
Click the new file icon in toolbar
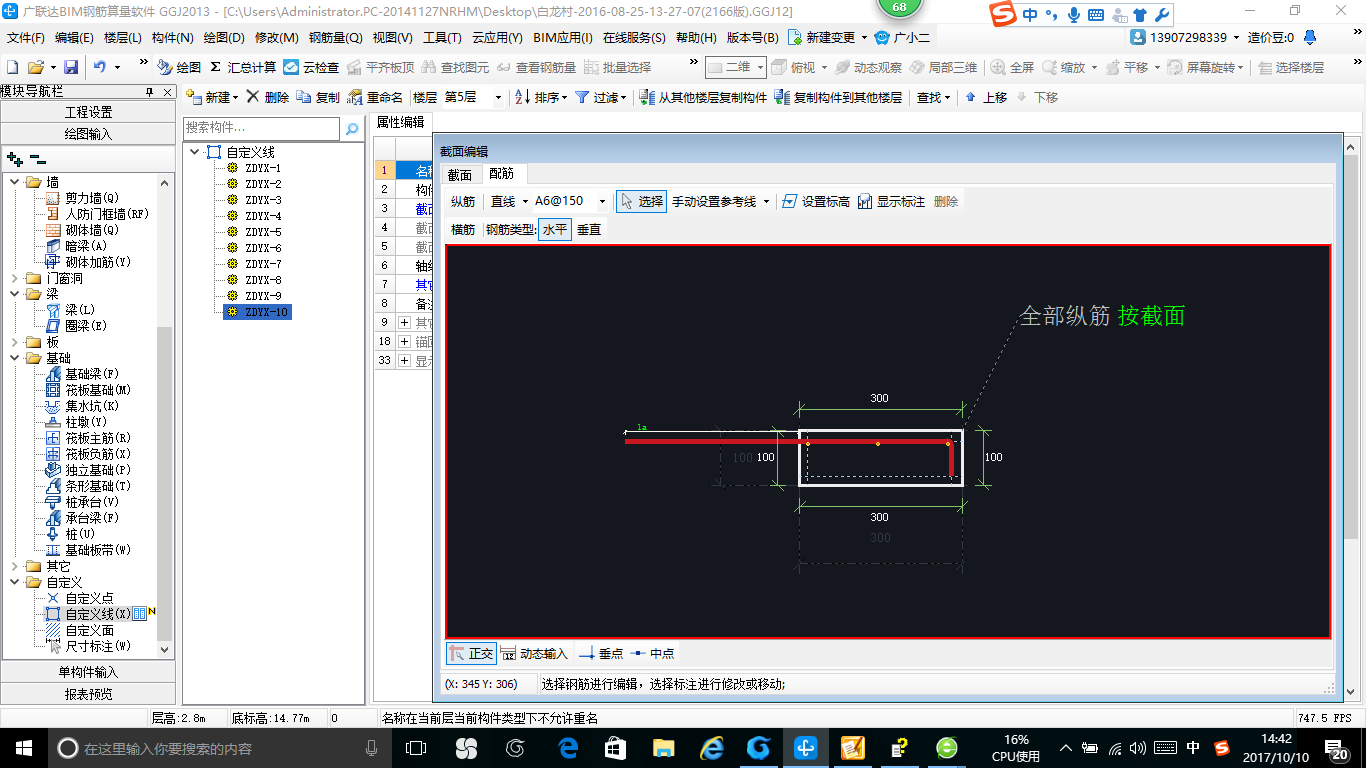point(13,67)
